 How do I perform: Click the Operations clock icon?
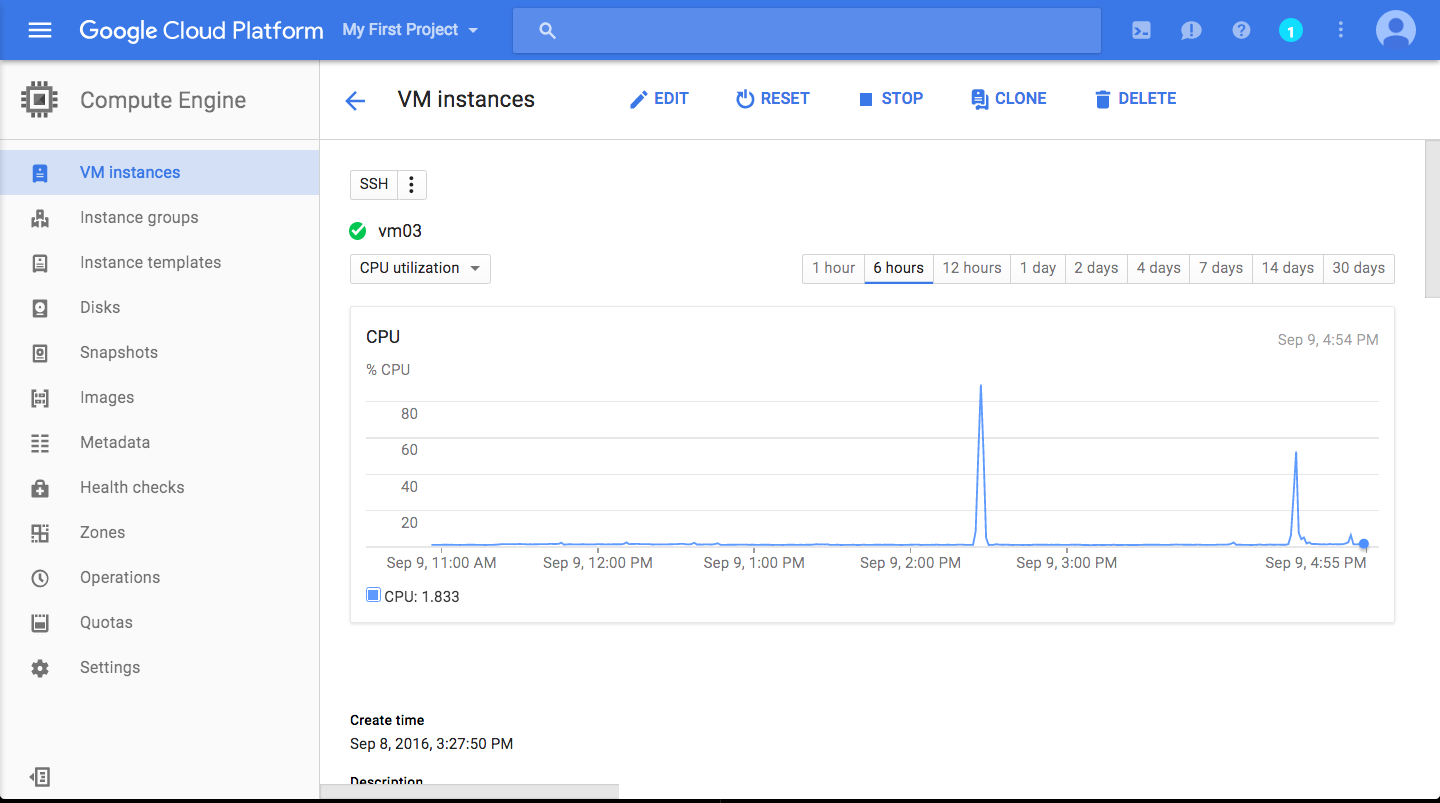[x=40, y=578]
